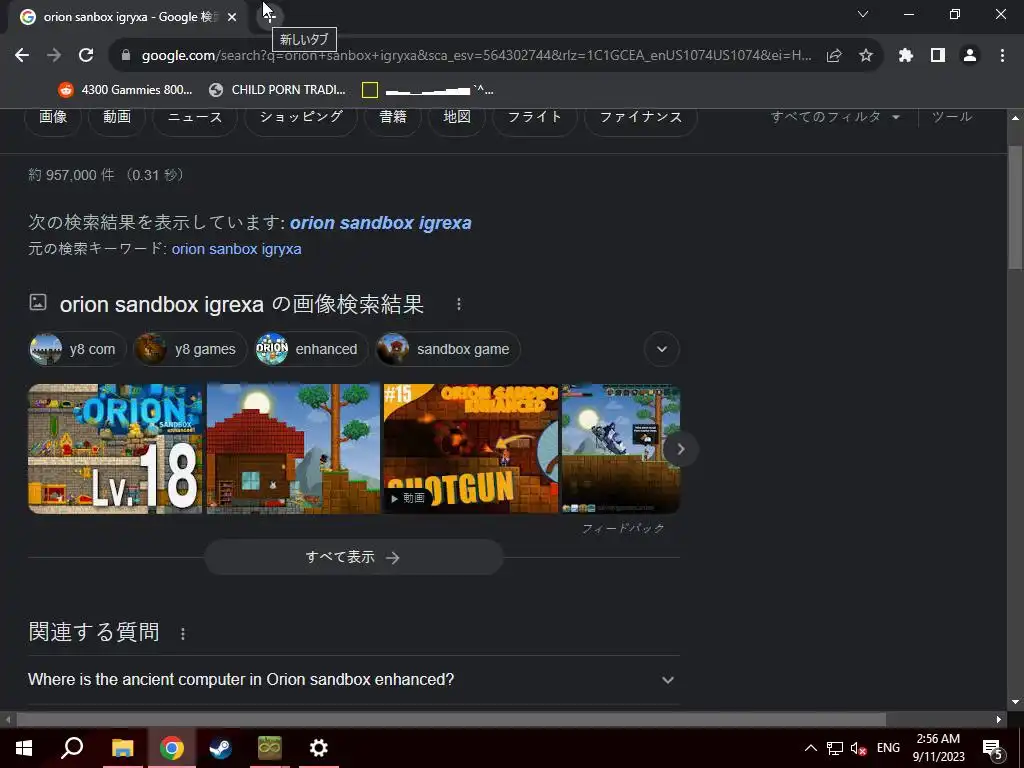The width and height of the screenshot is (1024, 768).
Task: Open the ツール search tools
Action: coord(952,117)
